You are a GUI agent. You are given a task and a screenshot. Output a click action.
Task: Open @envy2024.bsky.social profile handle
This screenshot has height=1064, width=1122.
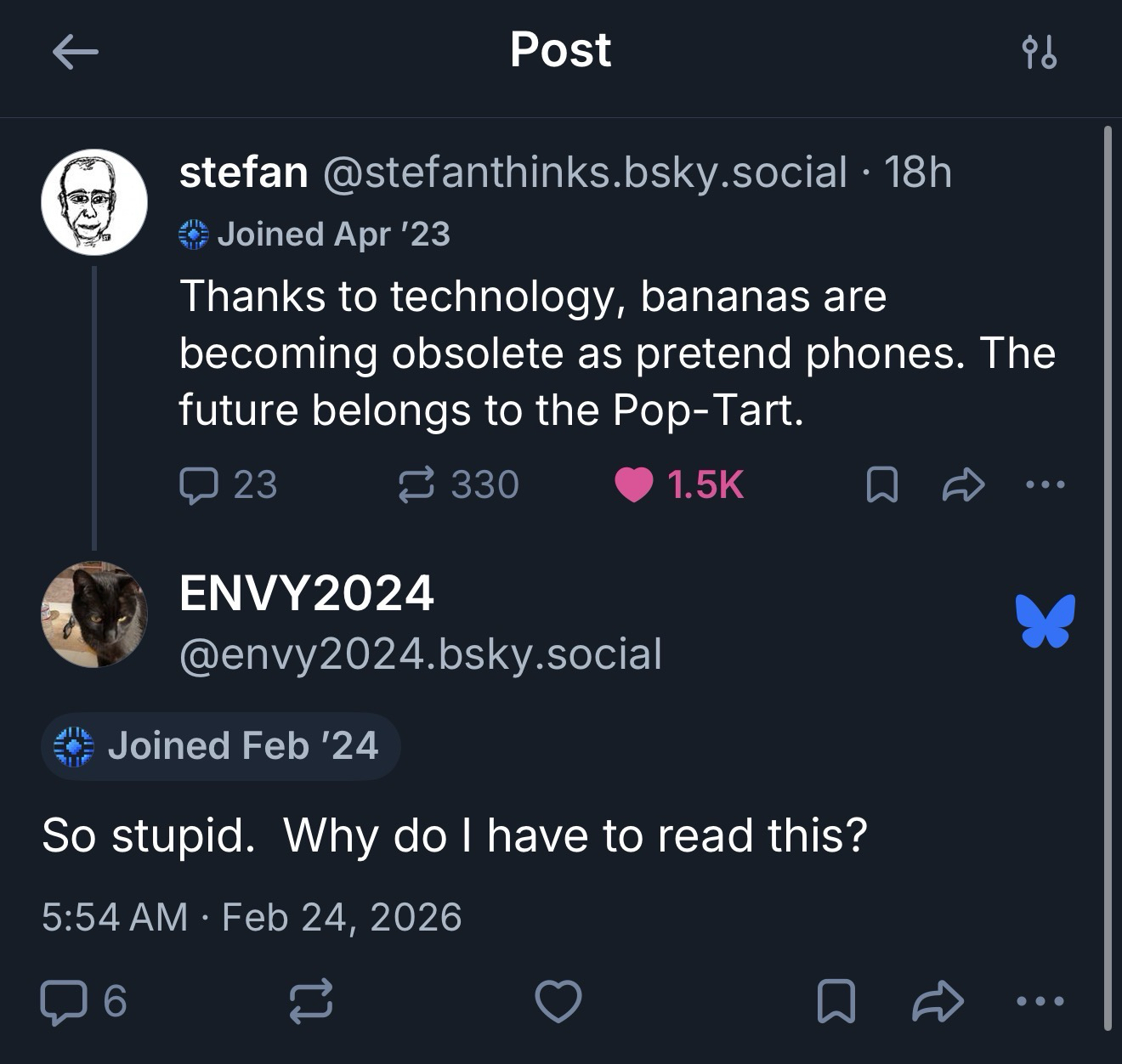coord(420,654)
